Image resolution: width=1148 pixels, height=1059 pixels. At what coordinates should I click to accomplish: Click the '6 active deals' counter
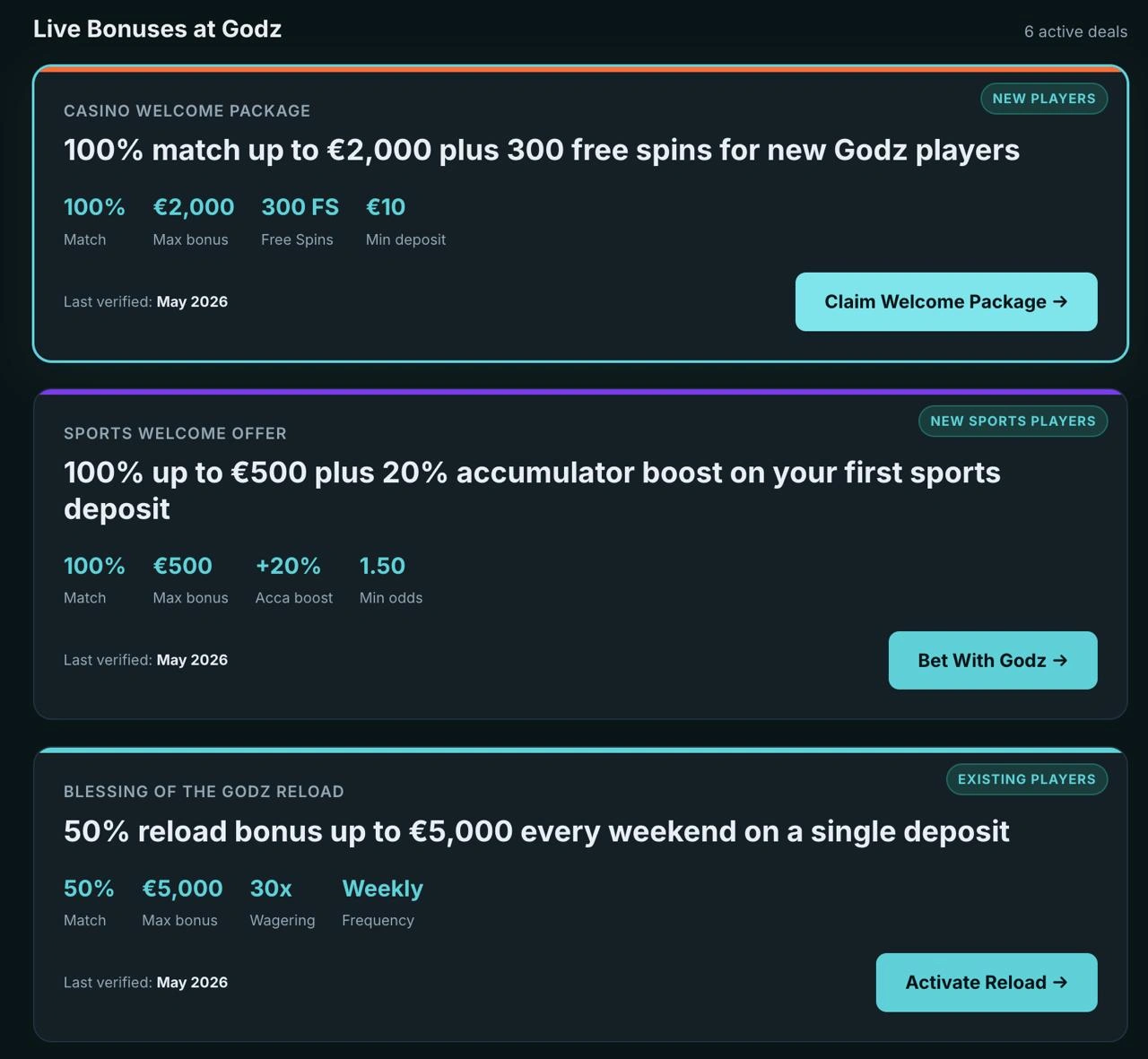1075,31
